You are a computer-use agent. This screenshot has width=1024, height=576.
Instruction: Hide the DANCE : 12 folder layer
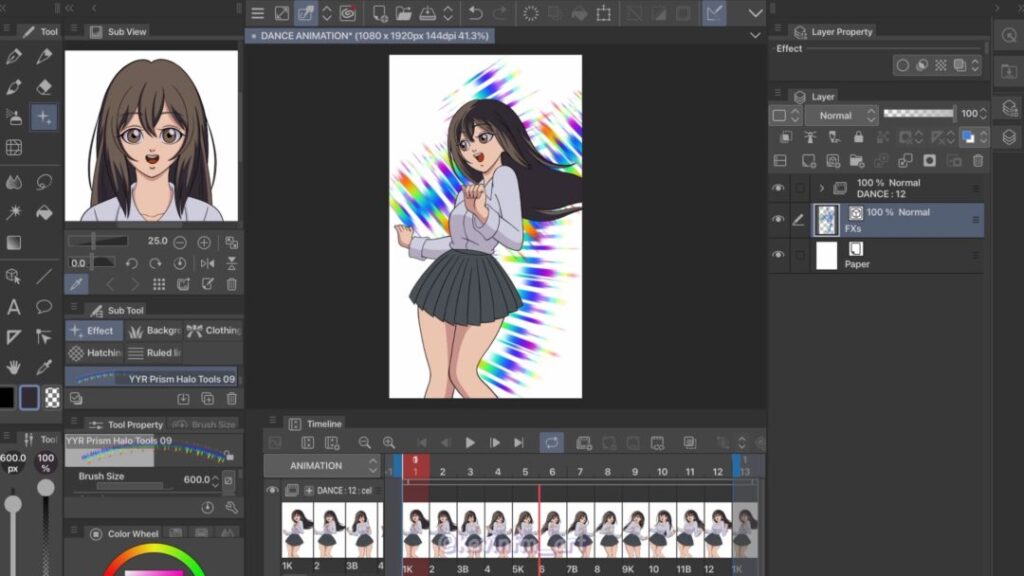click(778, 188)
